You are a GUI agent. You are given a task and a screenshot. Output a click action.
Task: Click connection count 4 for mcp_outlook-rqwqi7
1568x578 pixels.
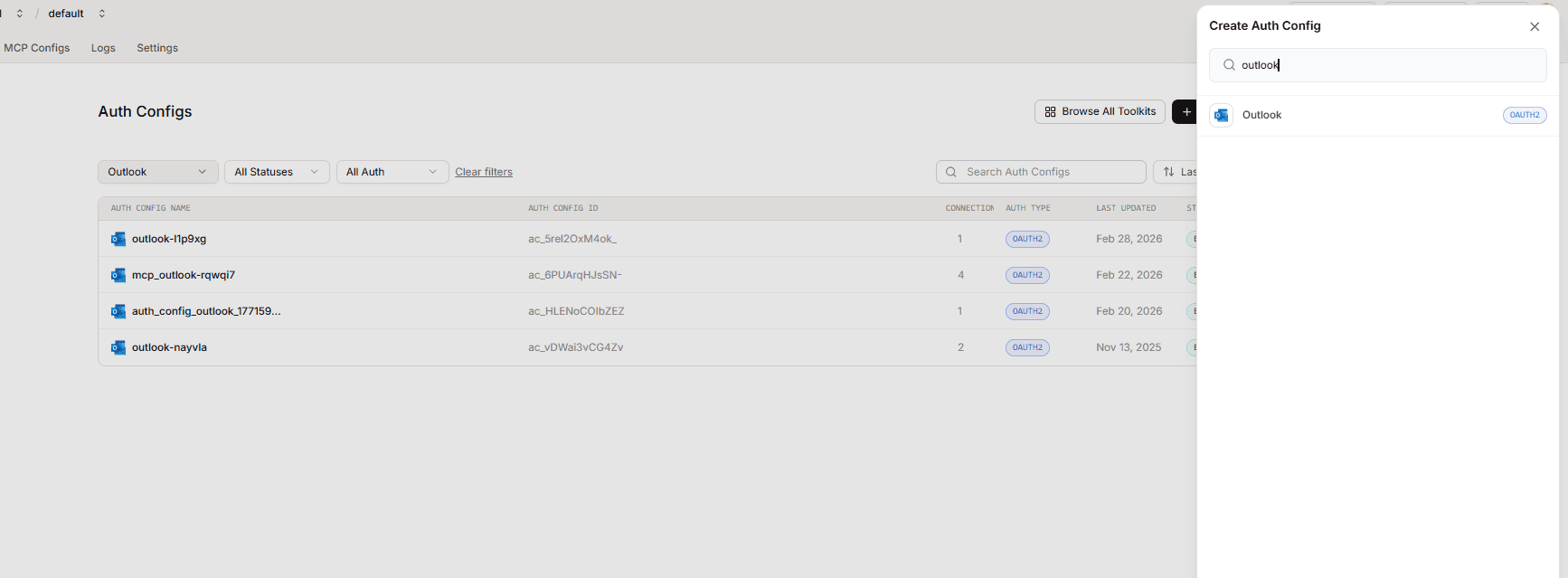pos(960,275)
